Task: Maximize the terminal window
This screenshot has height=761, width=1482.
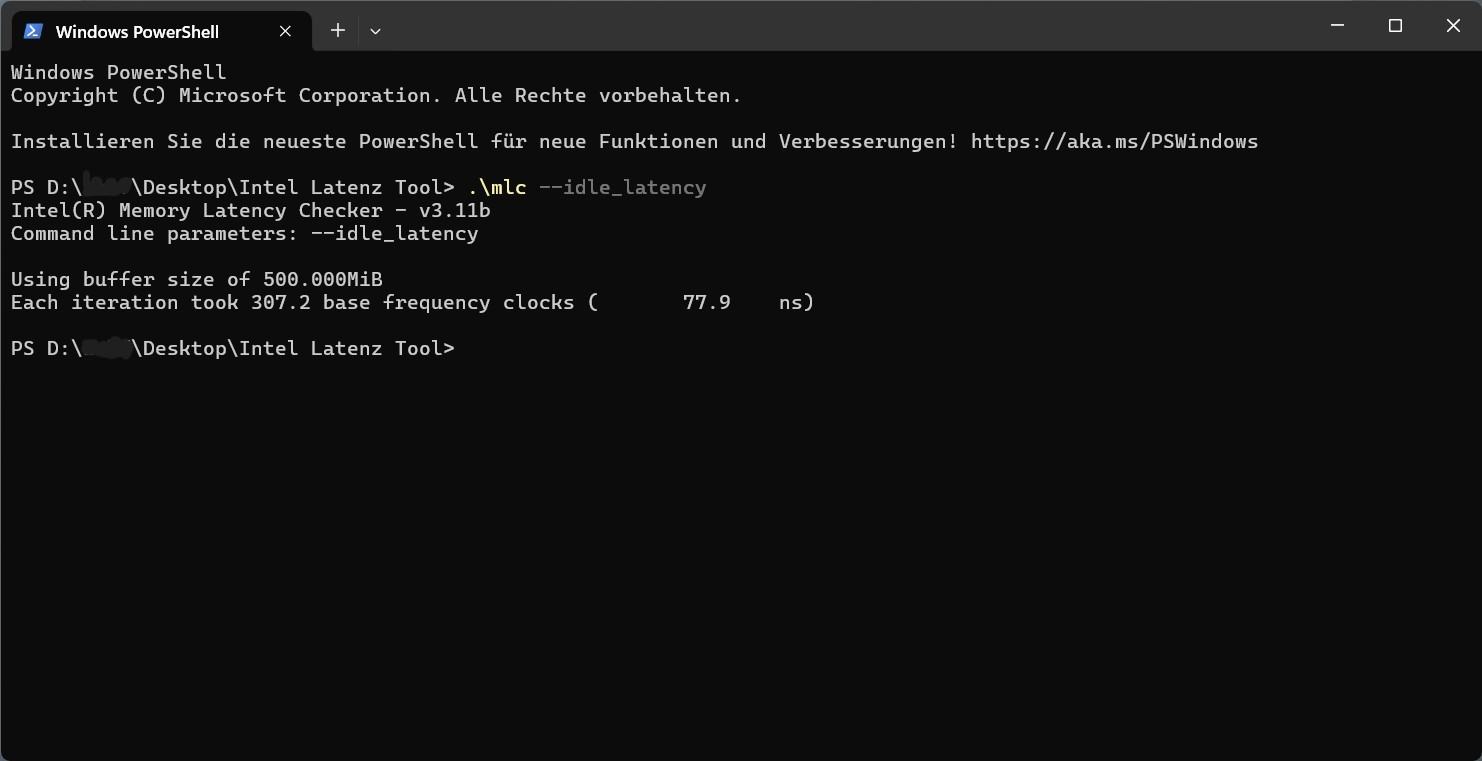Action: 1395,26
